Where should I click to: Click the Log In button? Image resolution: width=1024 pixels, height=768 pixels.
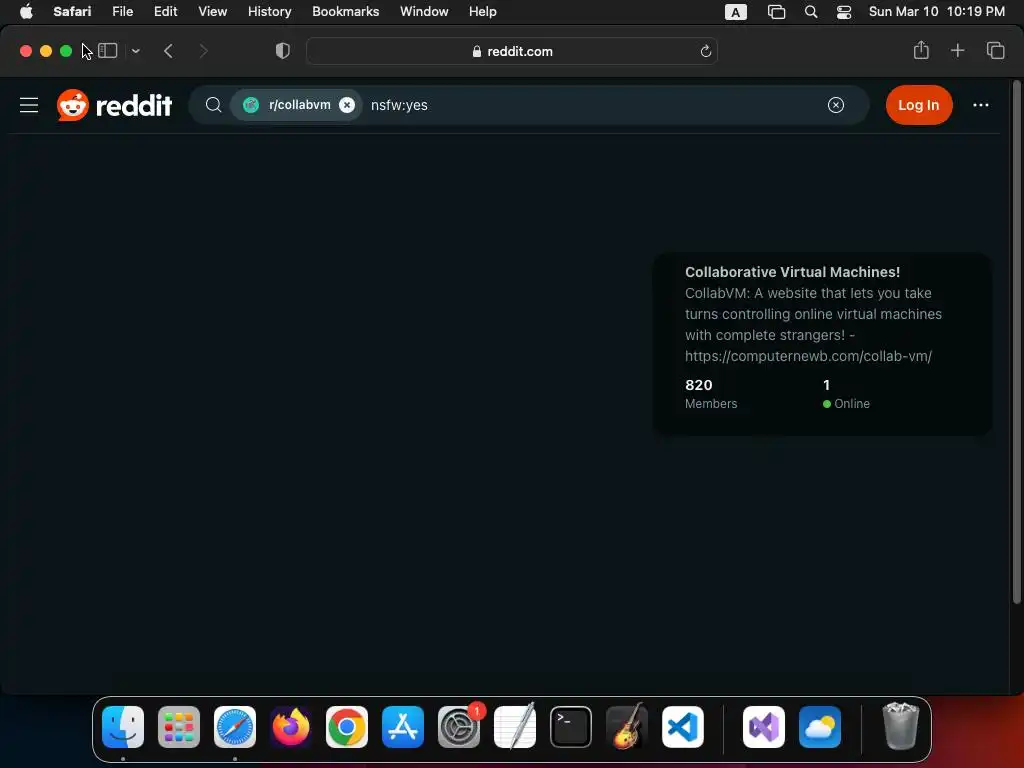tap(918, 105)
